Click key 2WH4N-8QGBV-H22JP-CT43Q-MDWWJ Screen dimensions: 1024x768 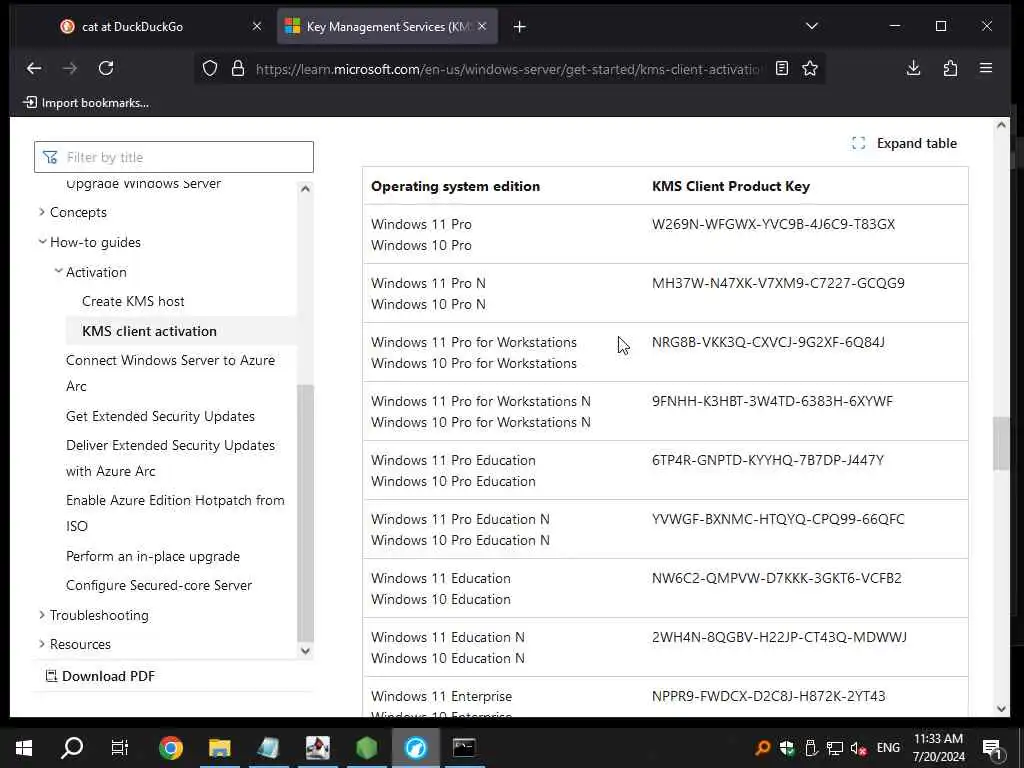coord(779,637)
